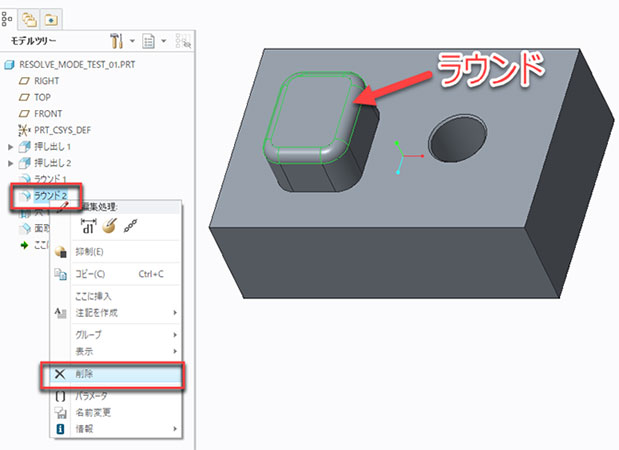Expand the 押し出し 2 feature node

[11, 162]
